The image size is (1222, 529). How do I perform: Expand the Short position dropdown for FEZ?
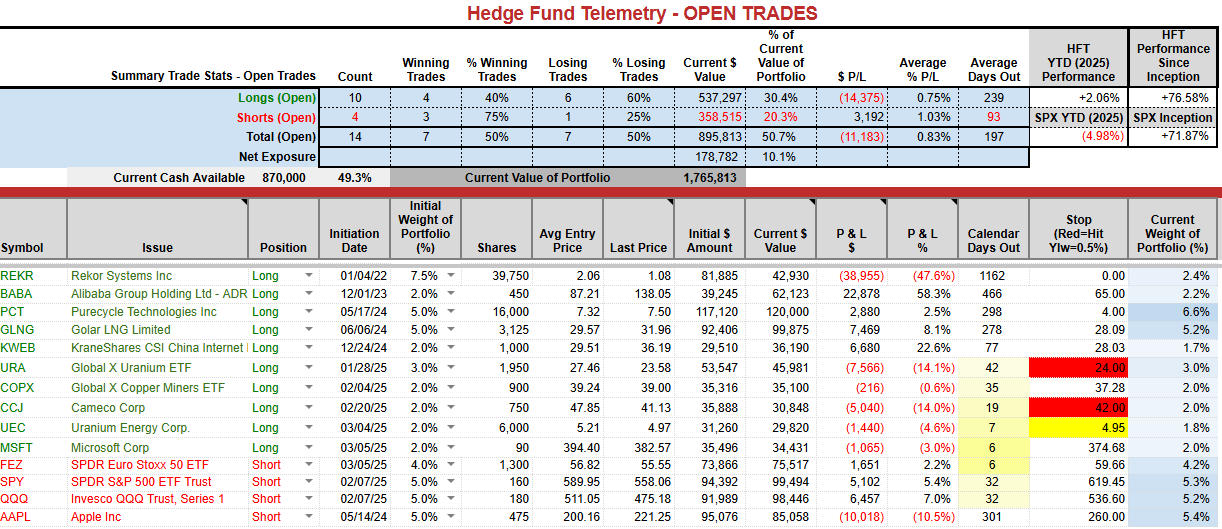[308, 465]
